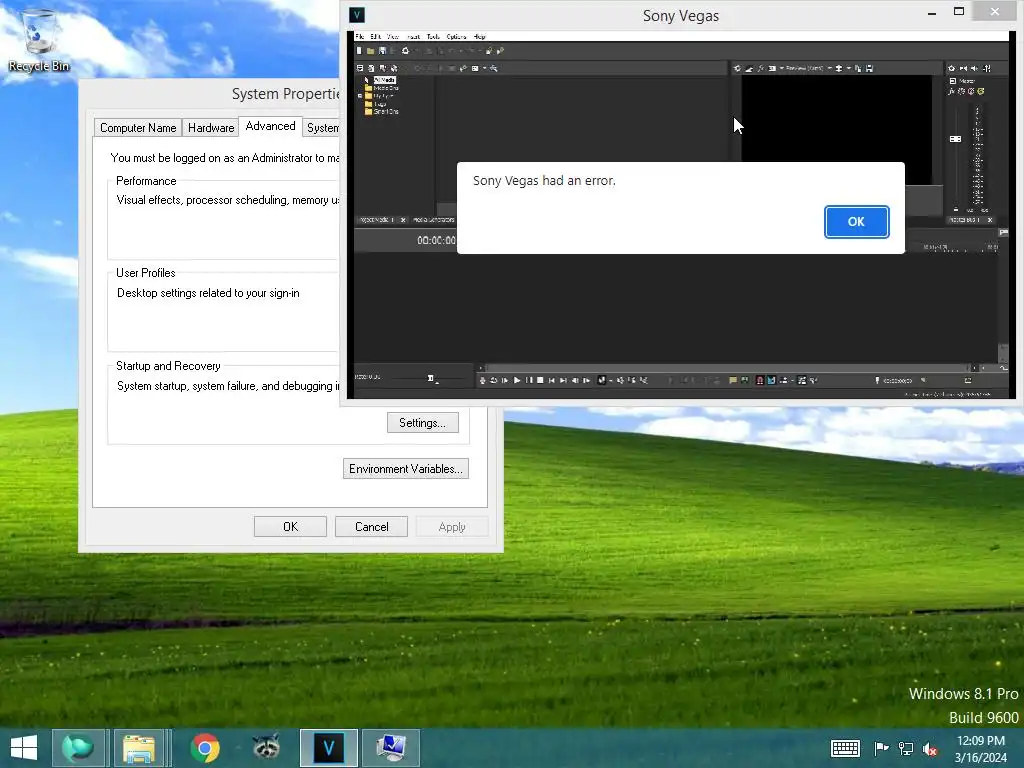Select All Media in the project media tree
This screenshot has height=768, width=1024.
click(x=385, y=80)
